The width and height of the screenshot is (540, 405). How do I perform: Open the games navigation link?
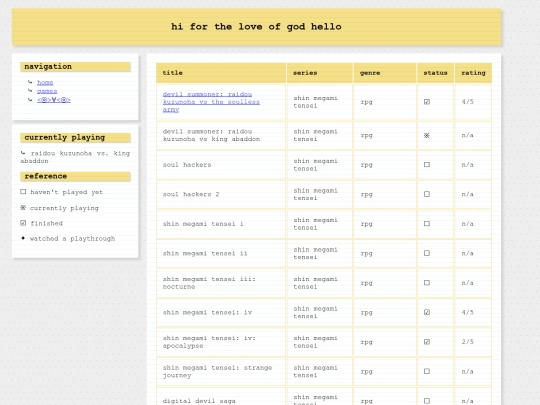(x=47, y=91)
